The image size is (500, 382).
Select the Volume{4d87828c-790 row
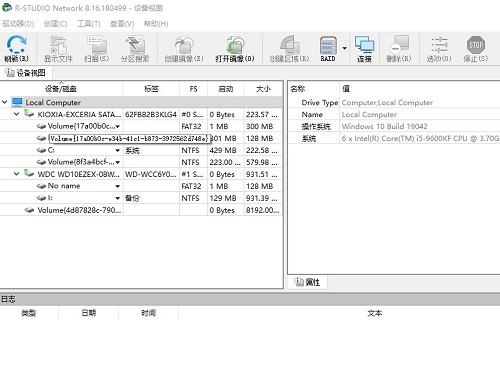141,210
